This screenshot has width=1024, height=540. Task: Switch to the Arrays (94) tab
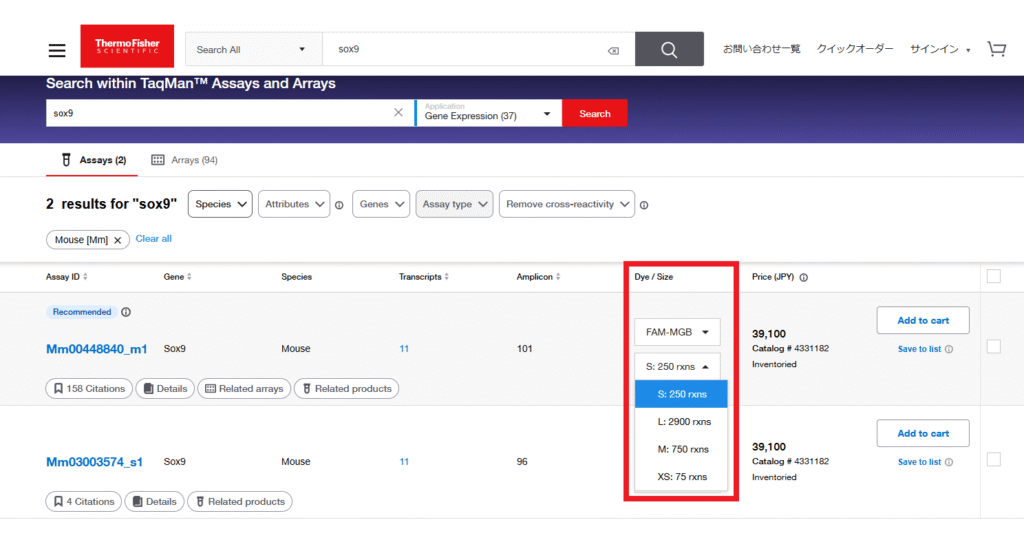[x=185, y=160]
